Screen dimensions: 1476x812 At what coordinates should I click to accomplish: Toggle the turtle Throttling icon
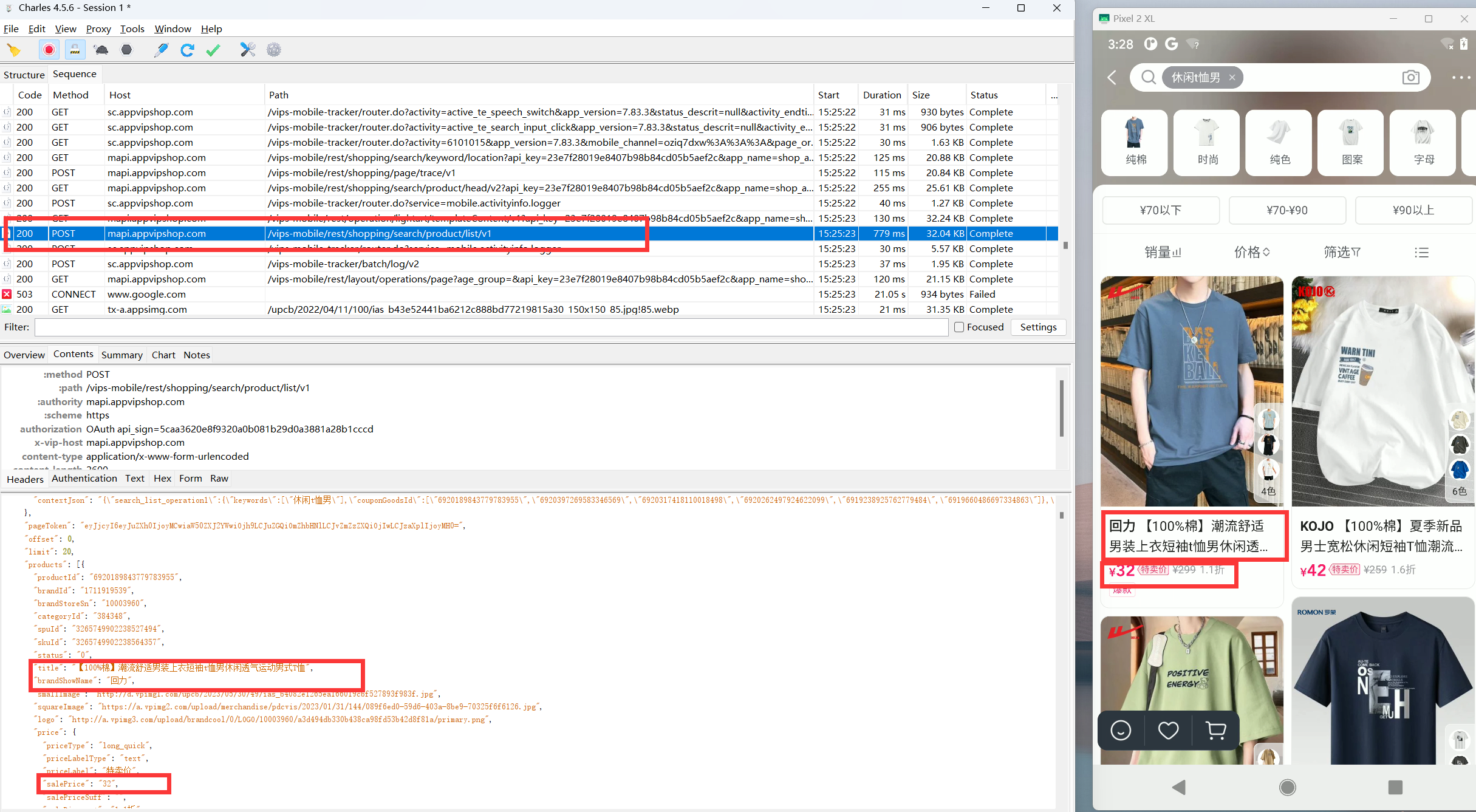click(101, 50)
